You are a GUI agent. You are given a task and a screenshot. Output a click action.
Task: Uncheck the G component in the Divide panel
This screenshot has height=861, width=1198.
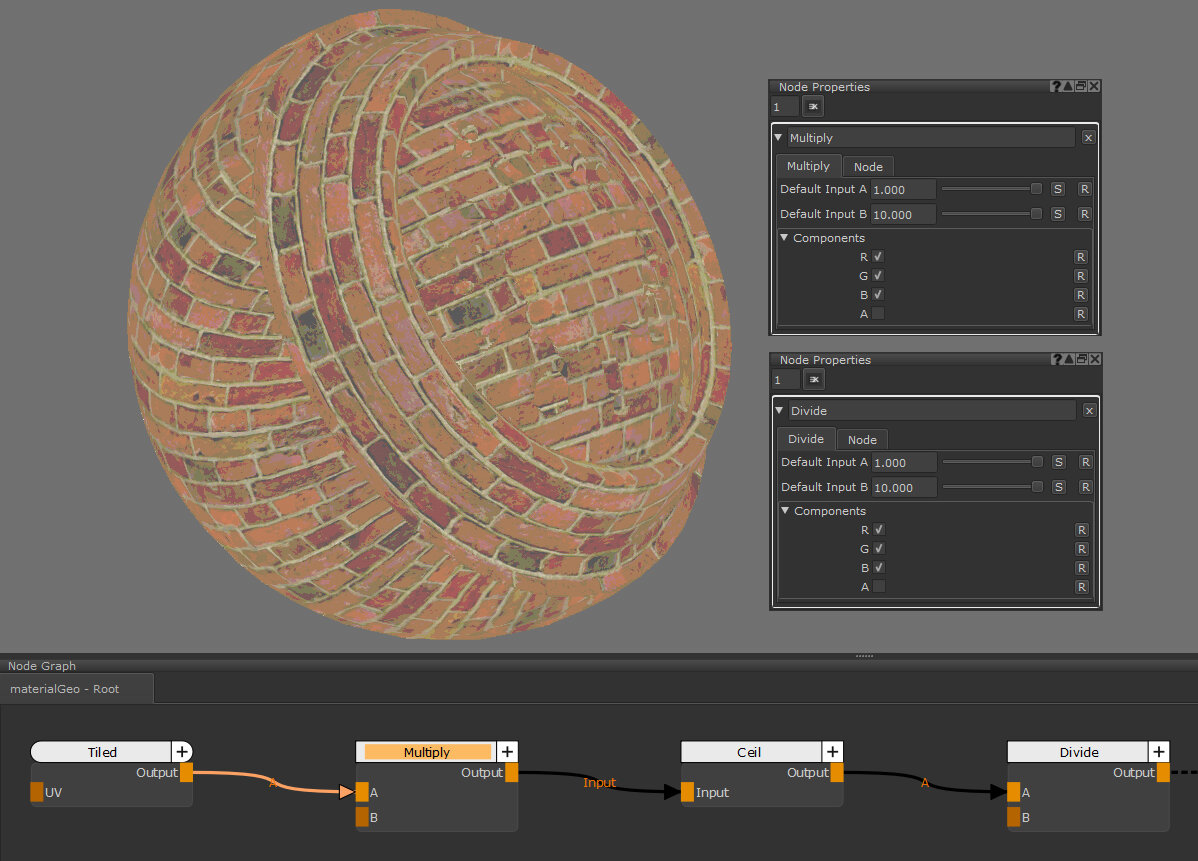(879, 549)
